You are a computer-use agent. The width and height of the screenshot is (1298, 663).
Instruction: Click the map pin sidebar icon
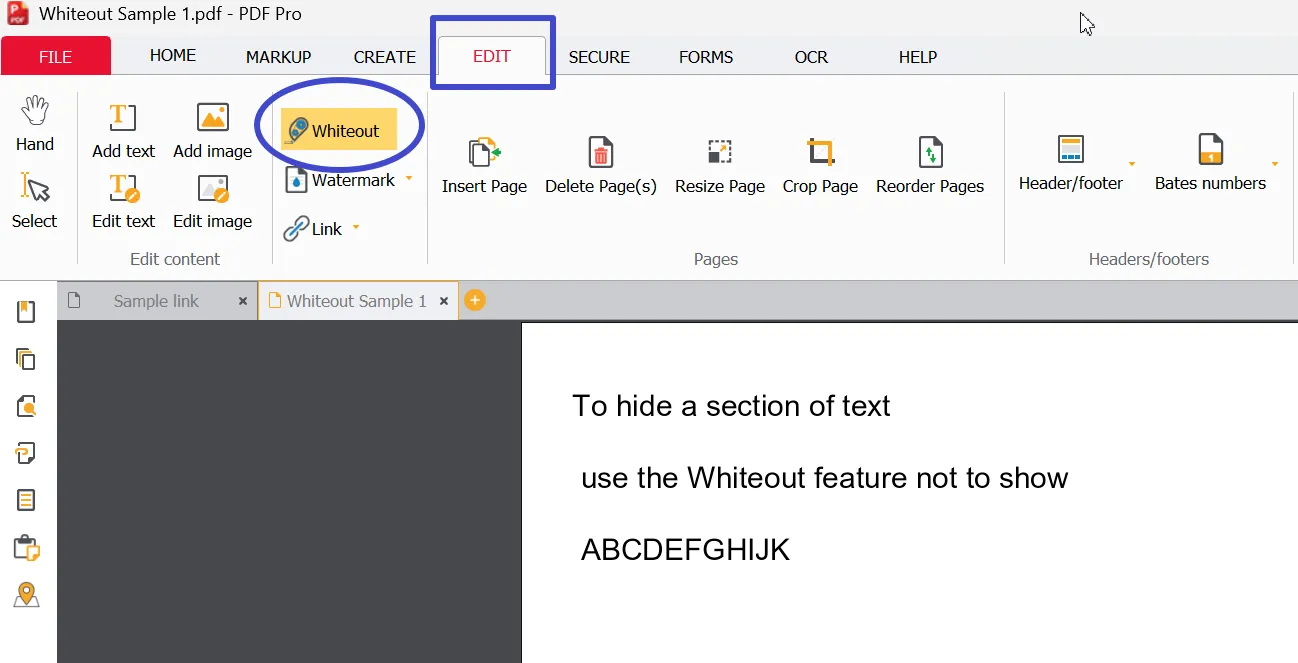26,595
